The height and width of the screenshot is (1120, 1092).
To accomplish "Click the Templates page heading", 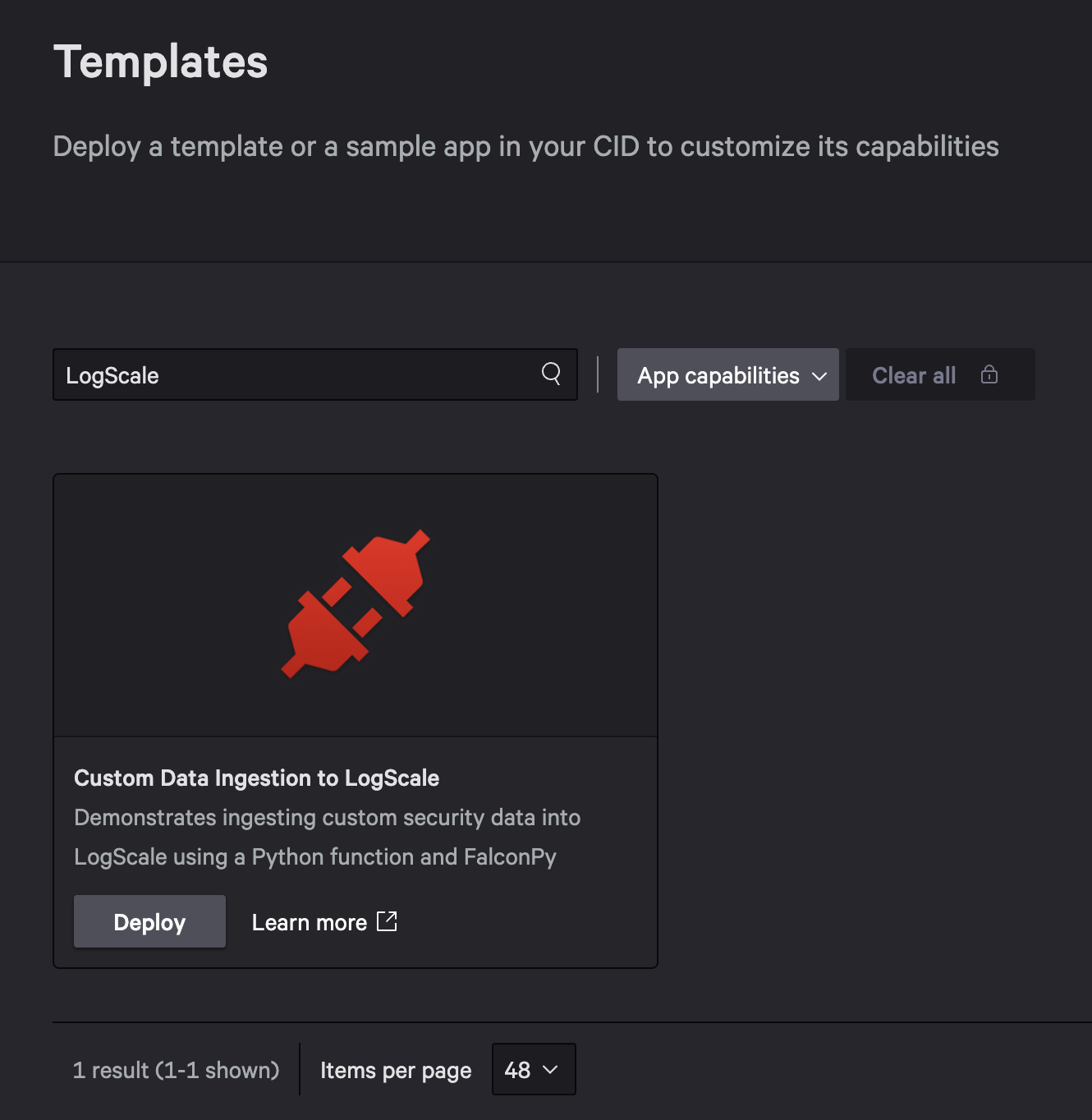I will [x=160, y=60].
